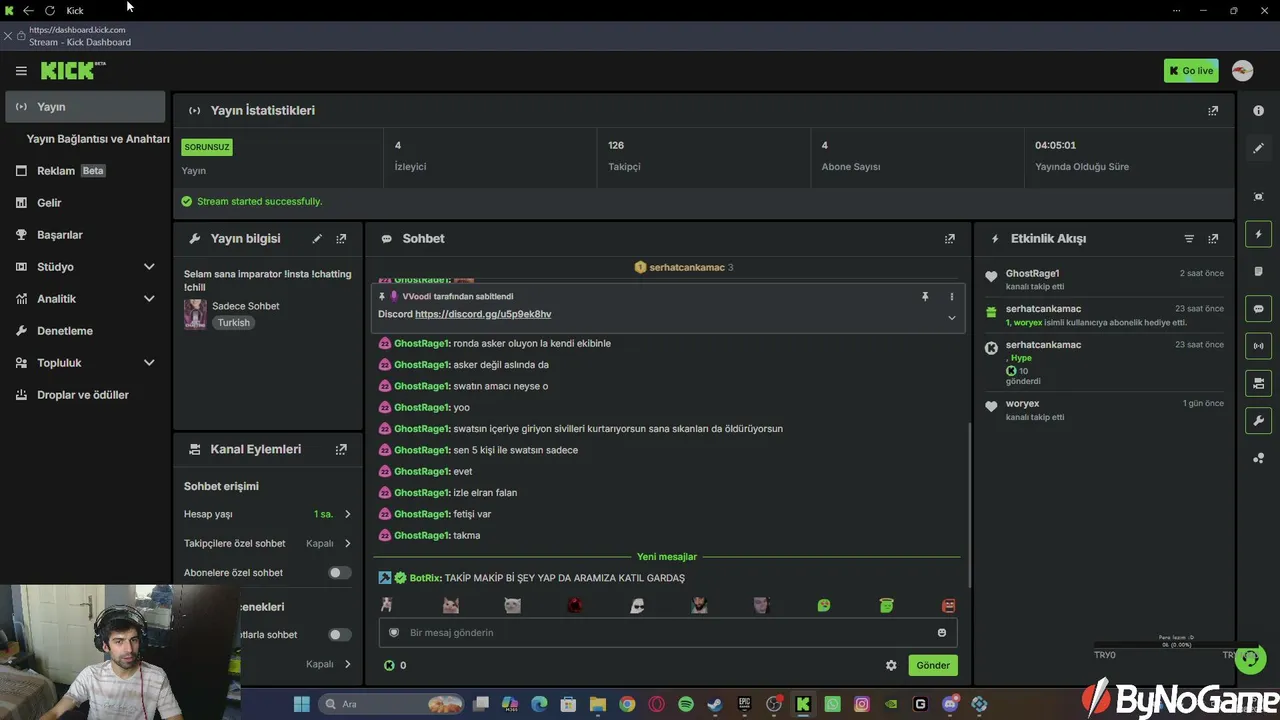Pop out the Yayın İstatistikleri panel

[x=1213, y=111]
